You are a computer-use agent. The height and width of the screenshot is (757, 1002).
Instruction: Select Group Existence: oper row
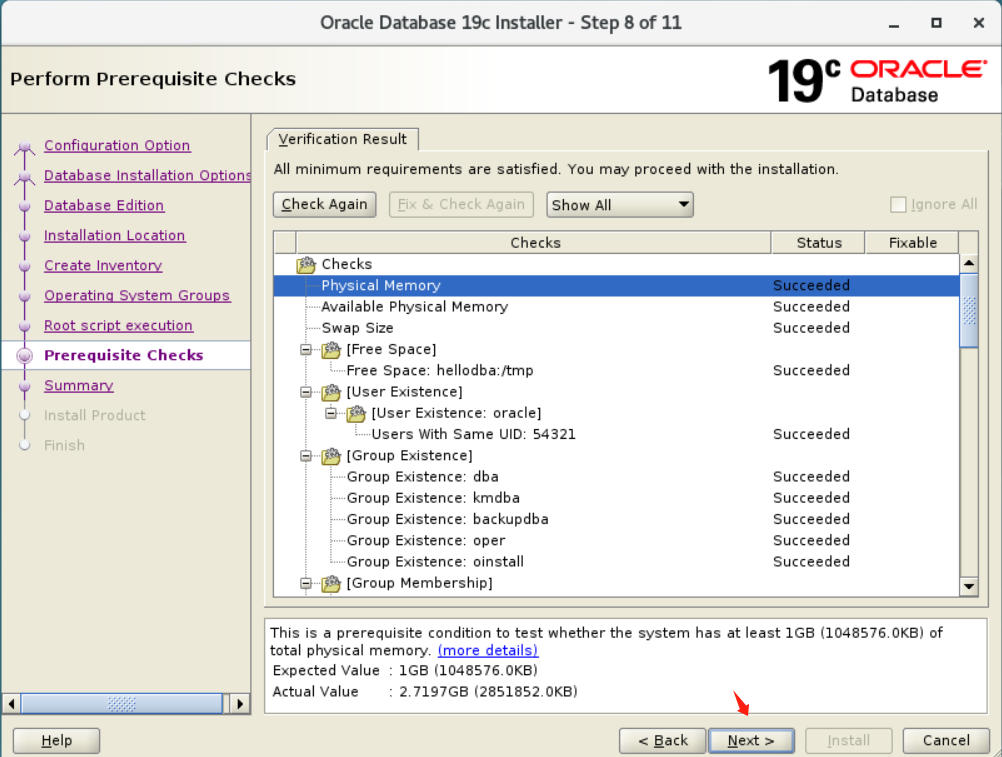tap(617, 541)
